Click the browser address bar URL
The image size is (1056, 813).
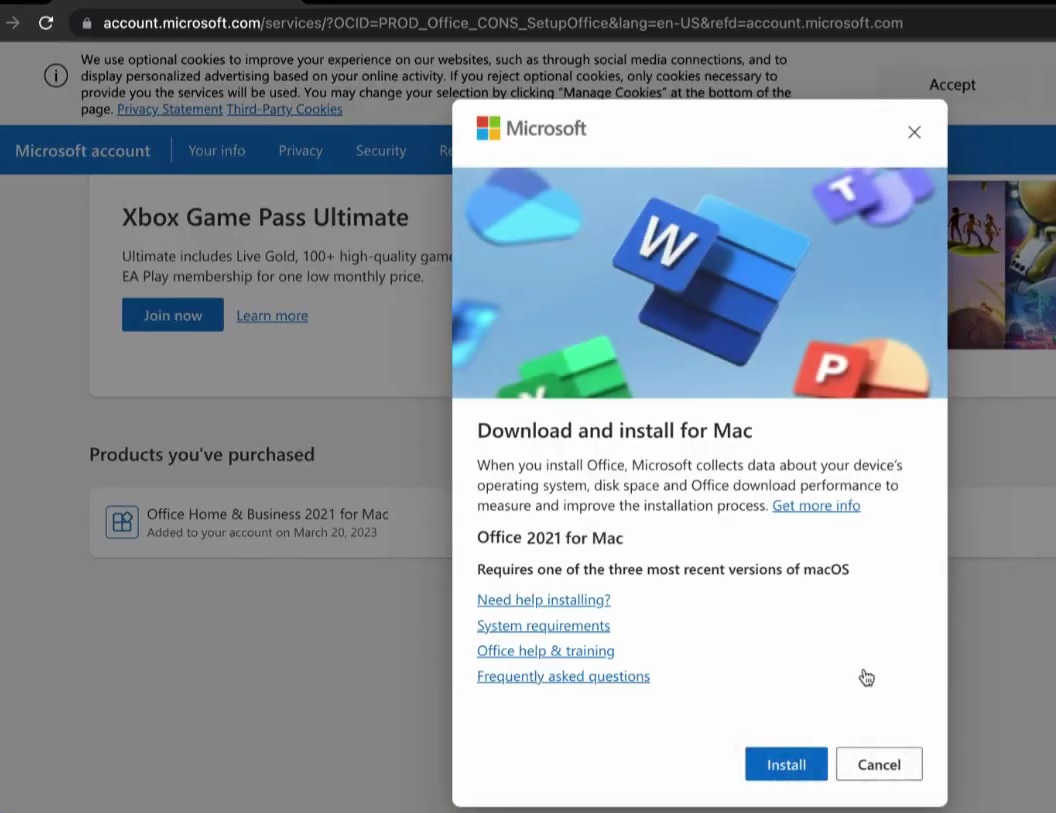click(502, 23)
